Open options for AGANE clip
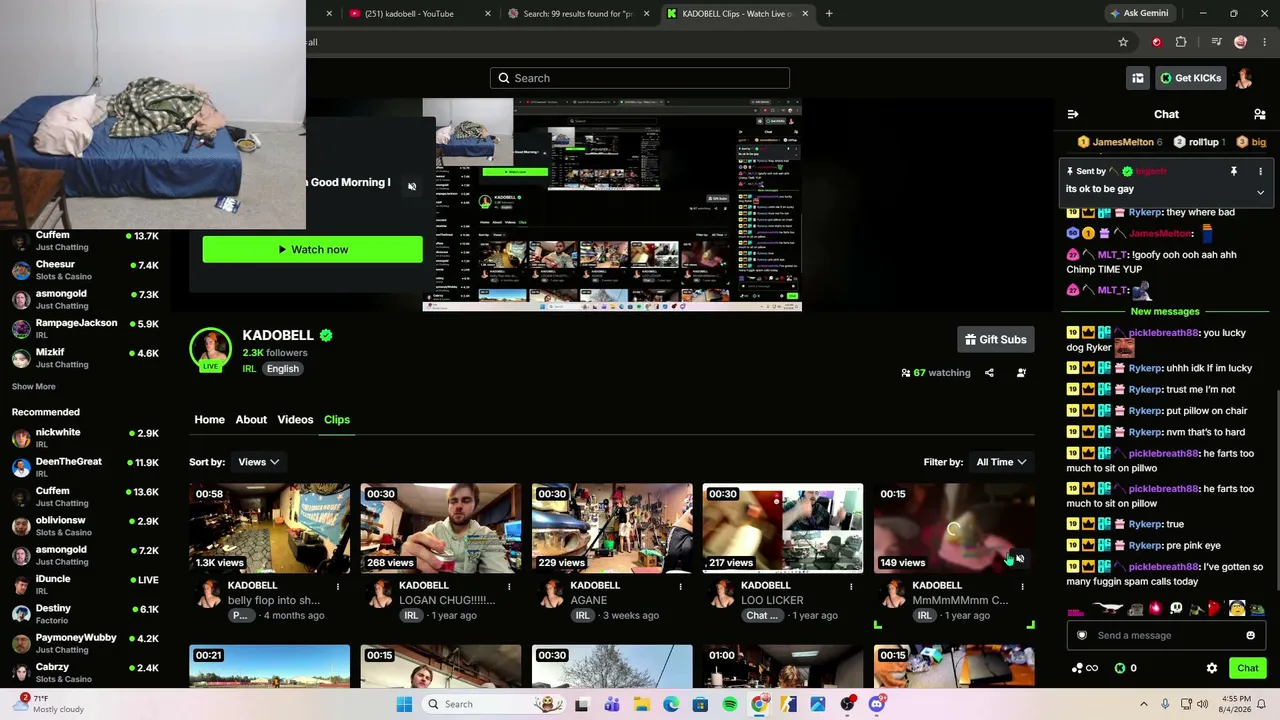Viewport: 1280px width, 720px height. click(x=680, y=586)
